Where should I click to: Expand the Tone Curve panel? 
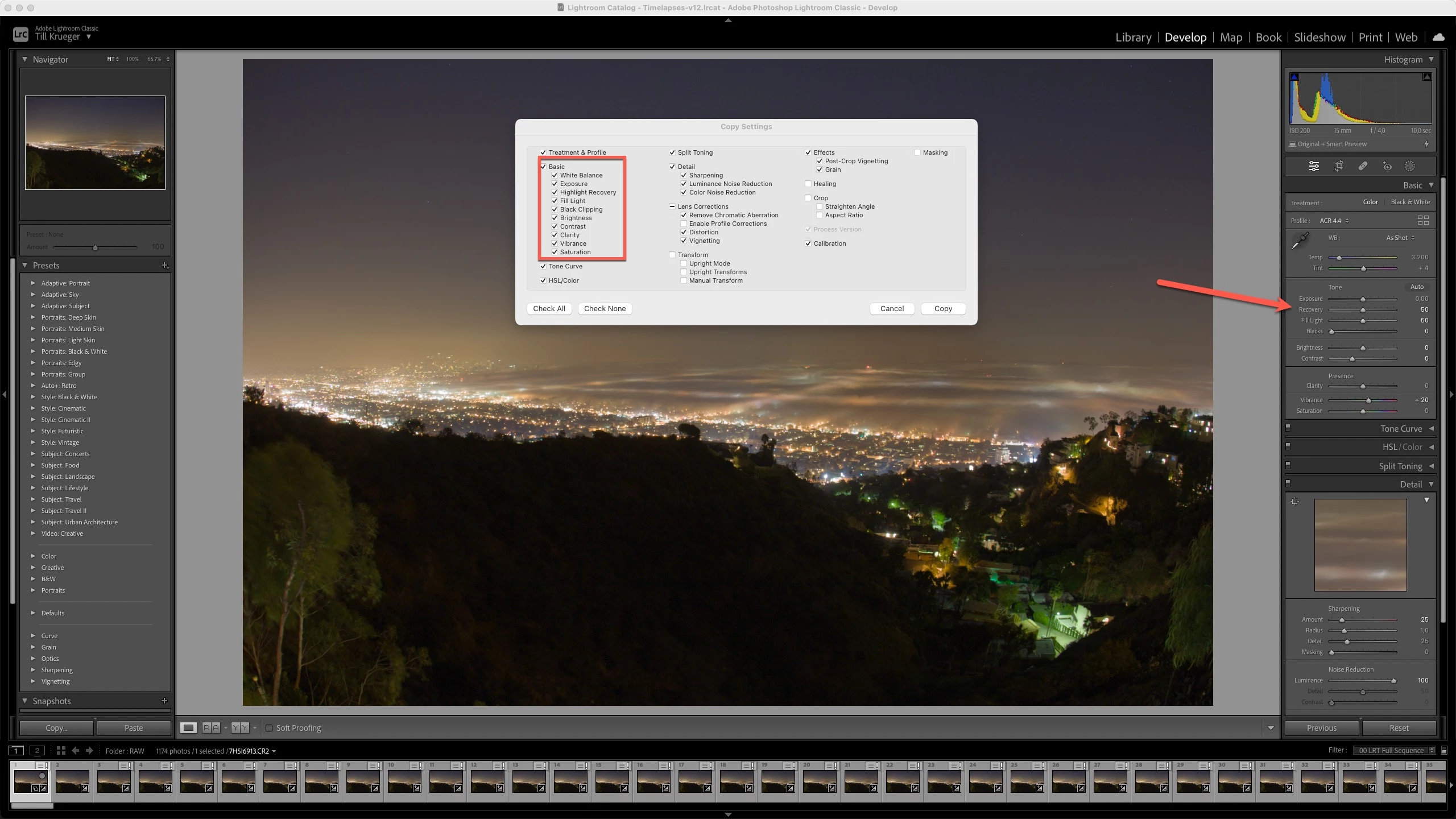(1401, 429)
